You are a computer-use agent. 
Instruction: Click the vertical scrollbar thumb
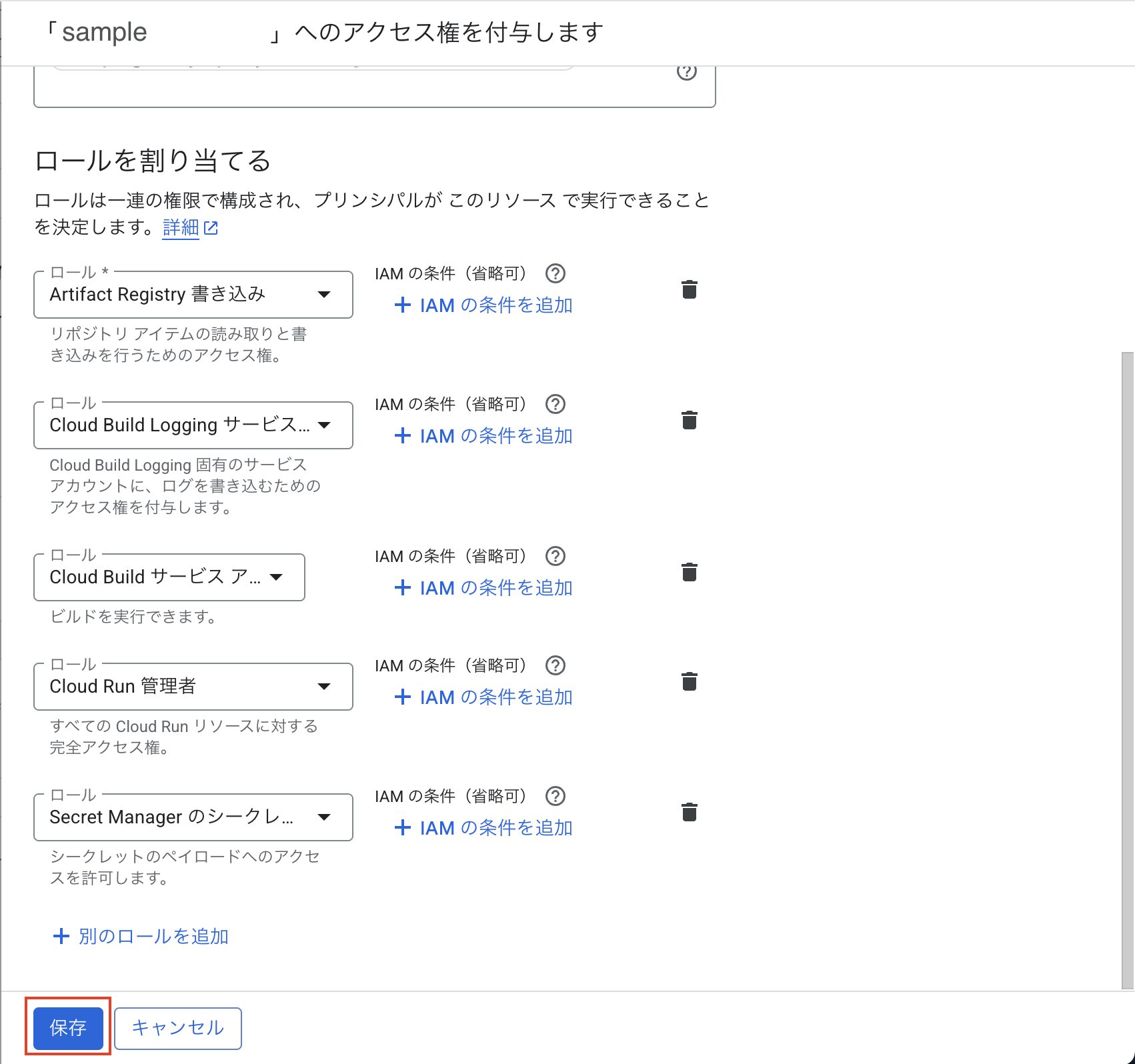(x=1128, y=670)
